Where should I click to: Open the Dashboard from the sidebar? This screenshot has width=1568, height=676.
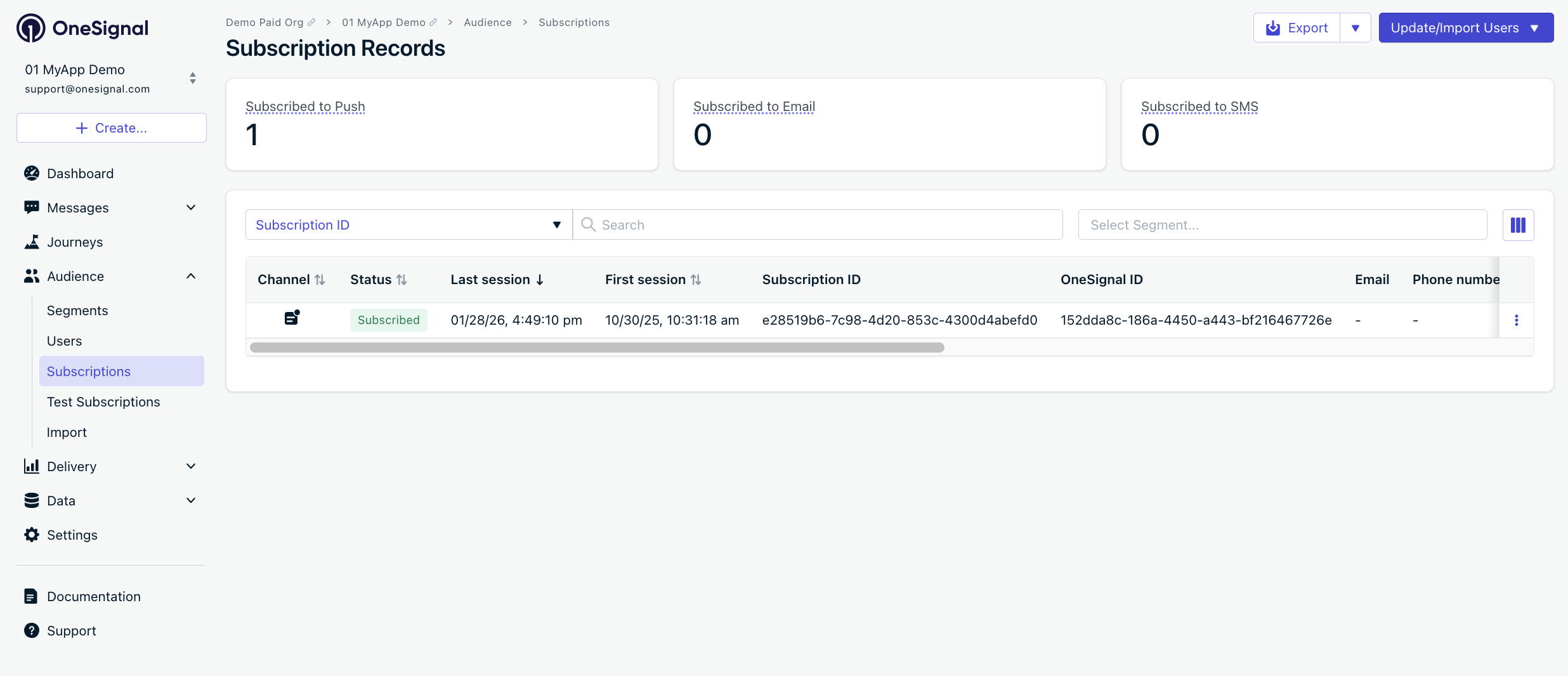coord(79,173)
